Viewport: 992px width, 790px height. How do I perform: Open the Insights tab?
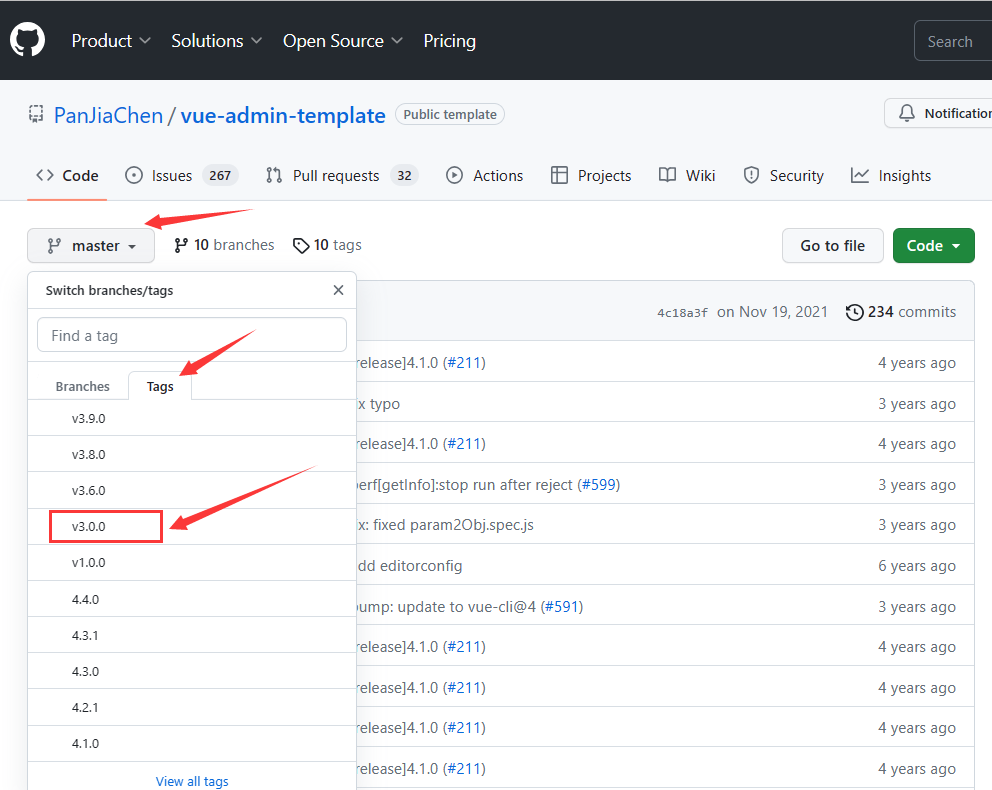click(x=891, y=175)
